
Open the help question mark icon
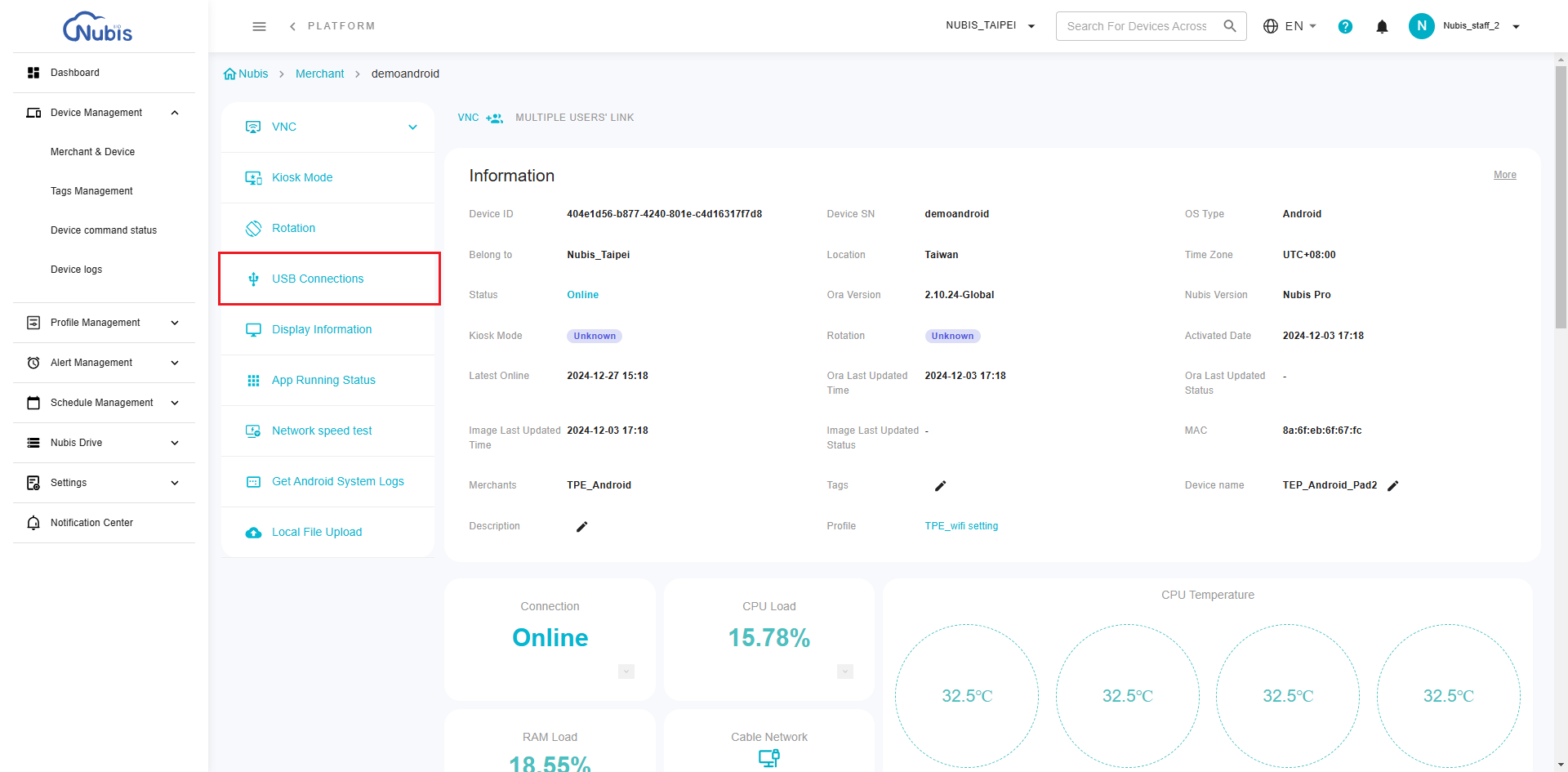(1345, 26)
